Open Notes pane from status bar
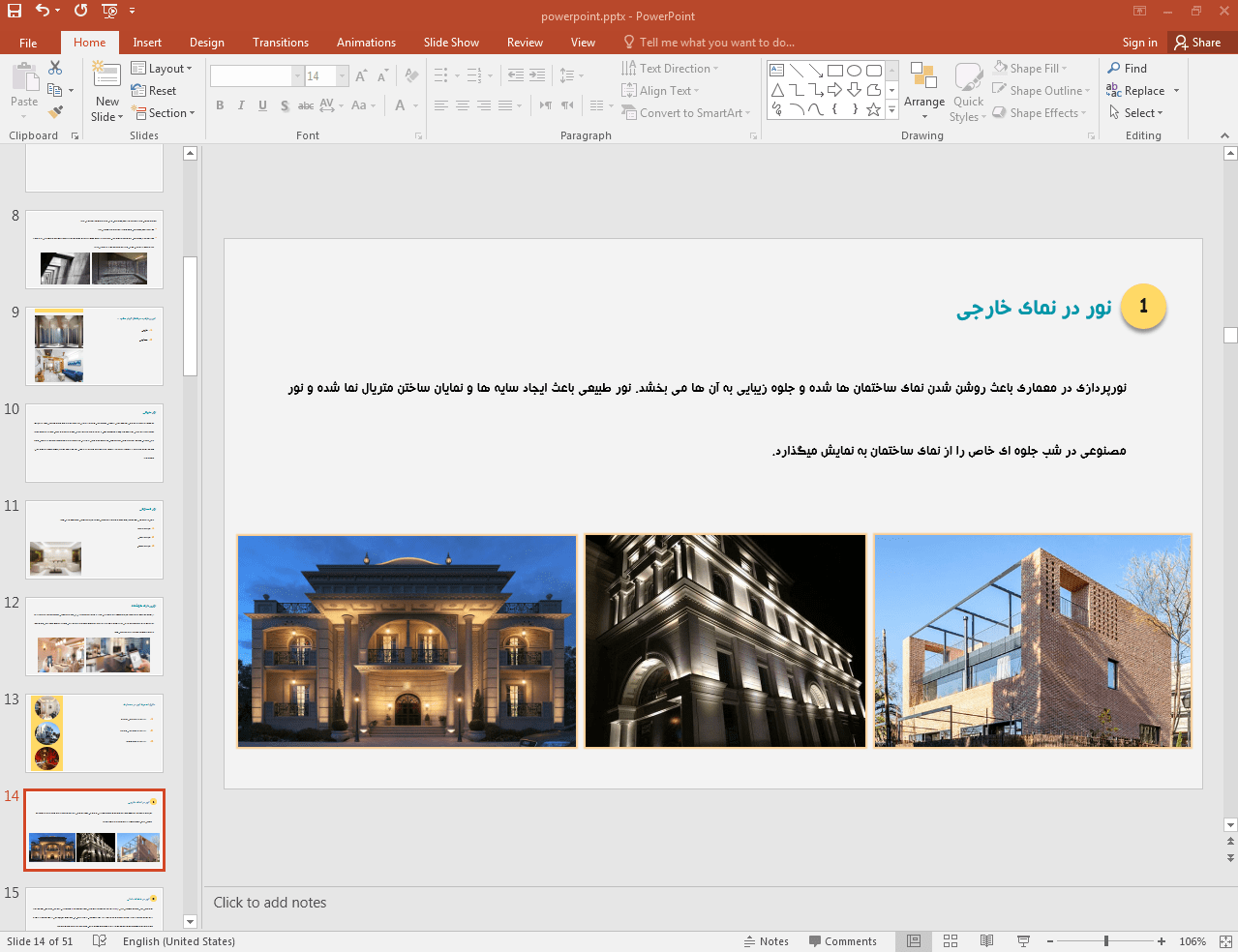This screenshot has height=952, width=1238. coord(767,939)
